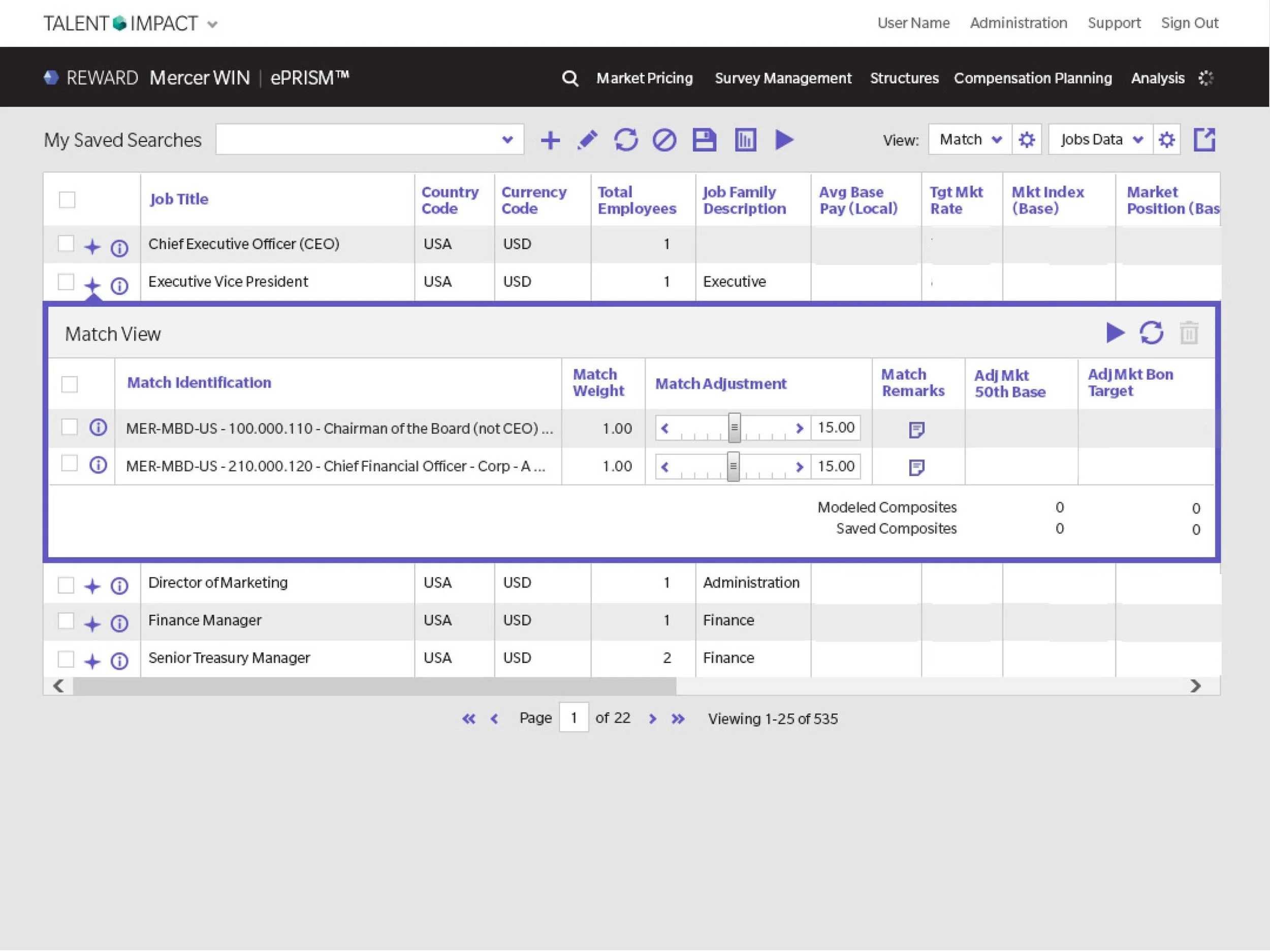Expand the Match view dropdown
The image size is (1270, 952).
point(970,140)
